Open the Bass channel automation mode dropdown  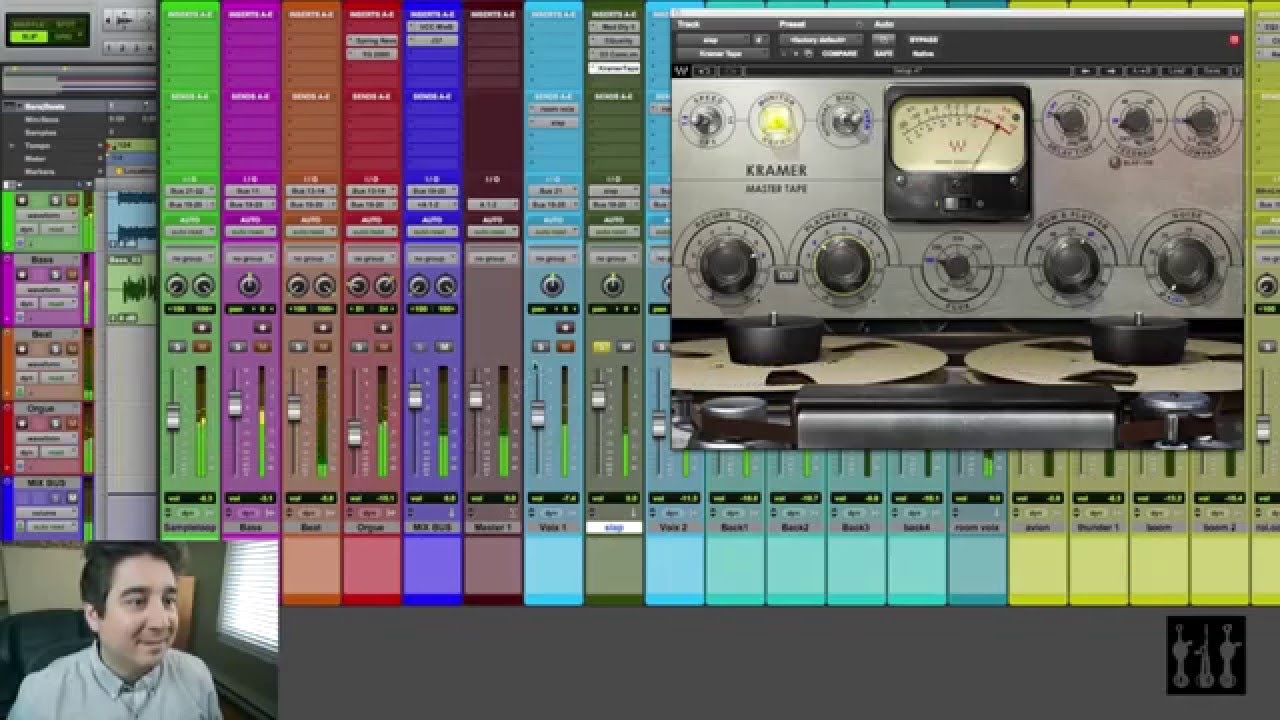pos(250,232)
